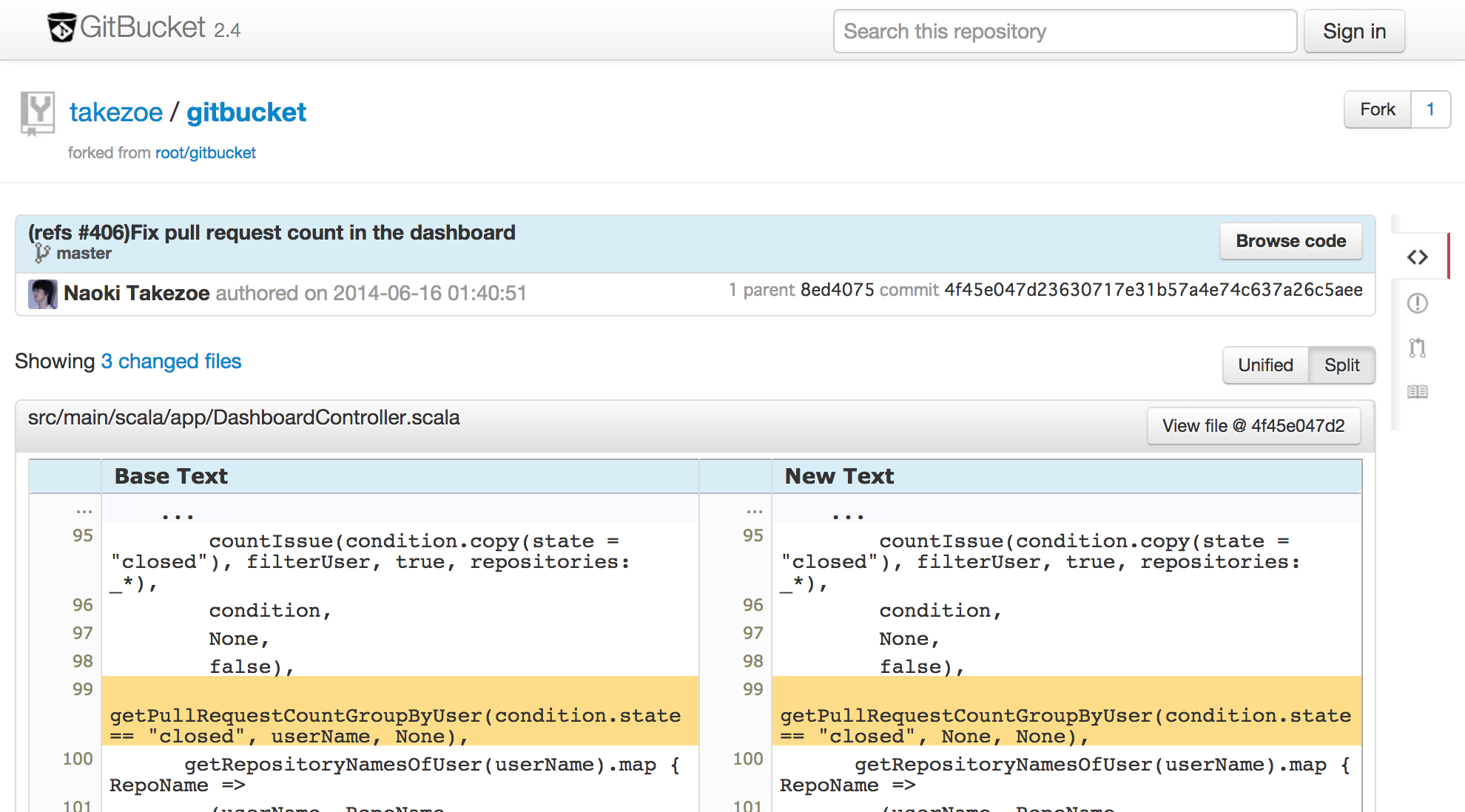
Task: Click the GitBucket logo icon
Action: (x=61, y=27)
